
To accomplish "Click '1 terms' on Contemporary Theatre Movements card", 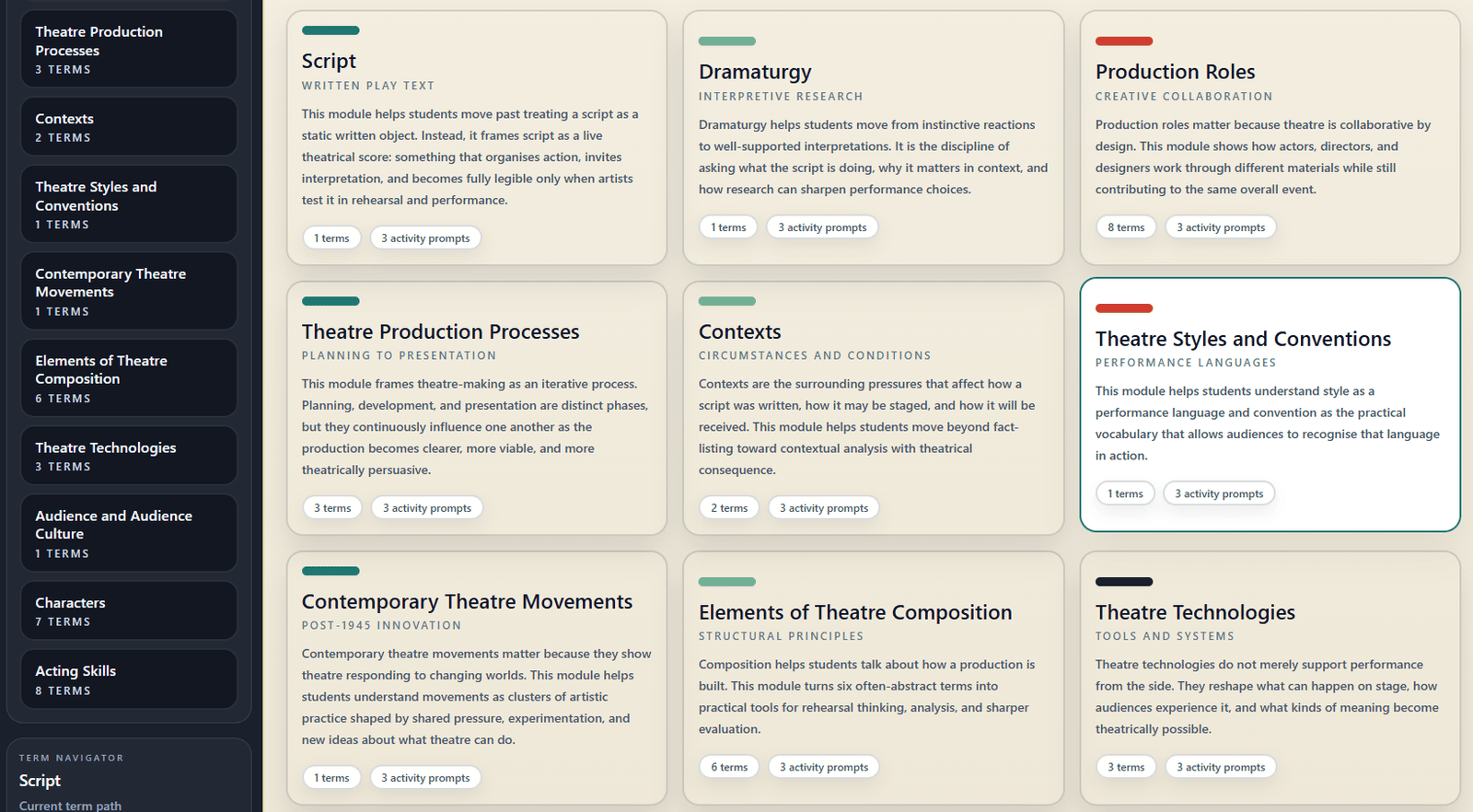I will pos(331,778).
